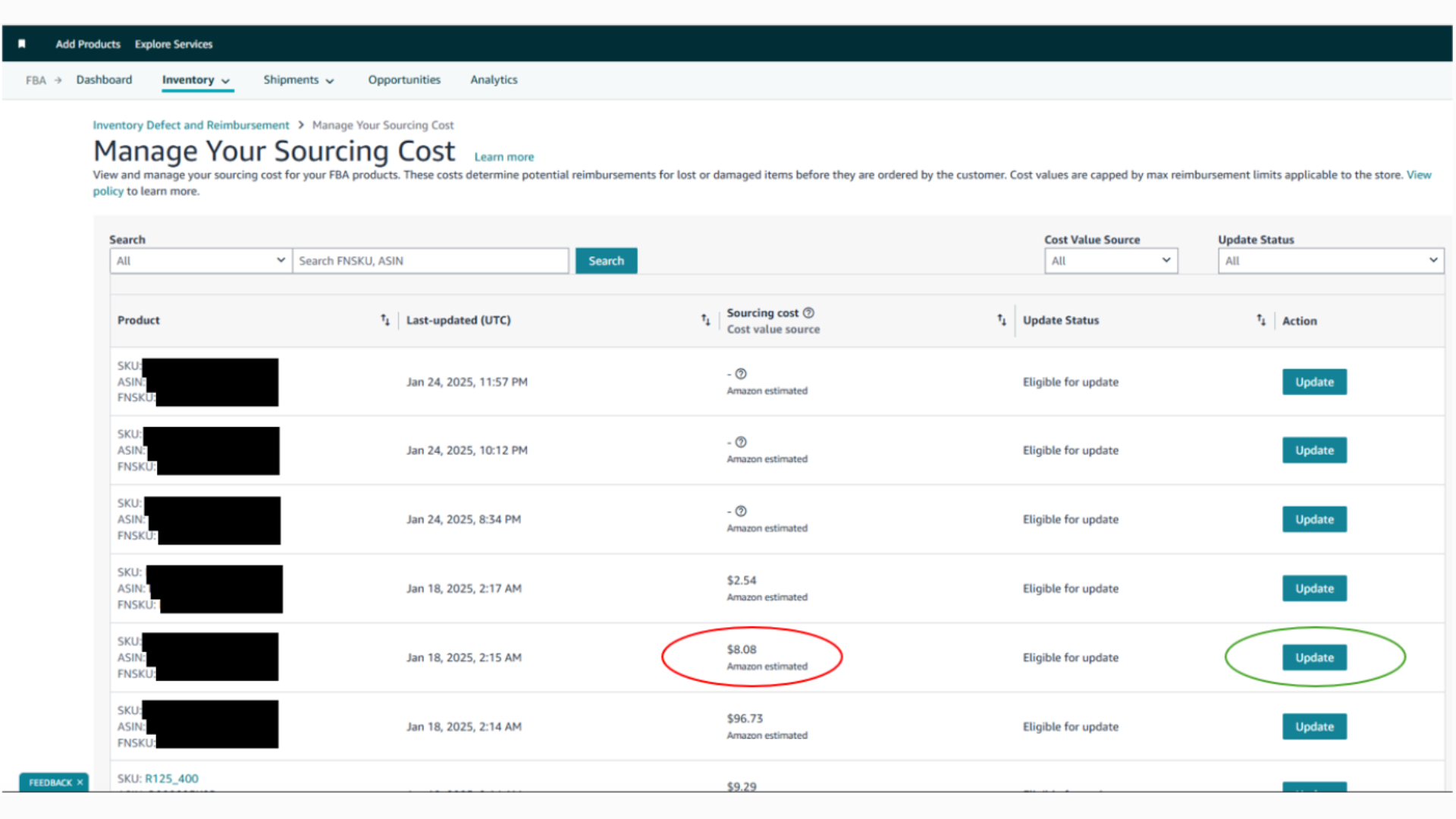Expand the Shipments menu
The width and height of the screenshot is (1456, 819).
coord(298,80)
